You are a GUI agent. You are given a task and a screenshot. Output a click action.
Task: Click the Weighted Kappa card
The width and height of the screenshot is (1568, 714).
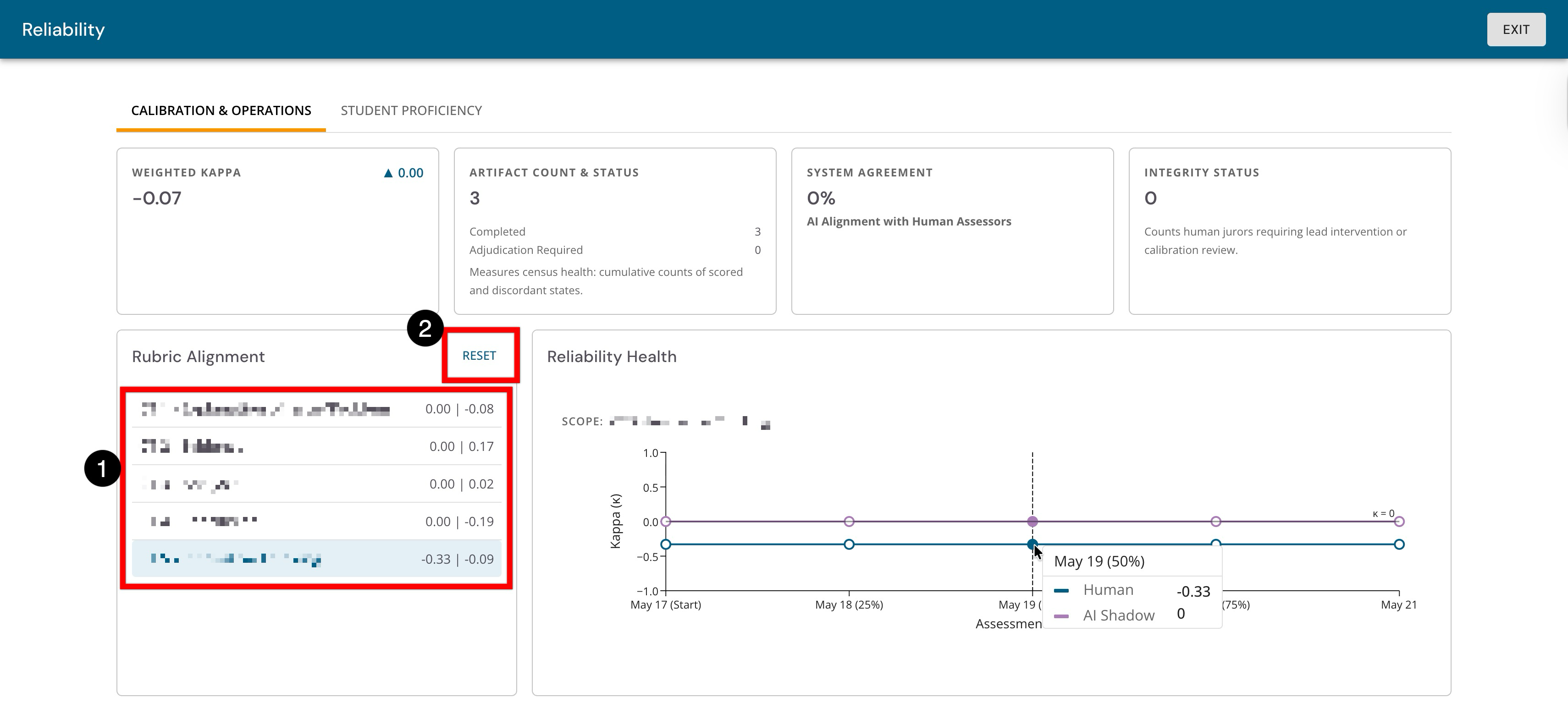click(x=277, y=231)
